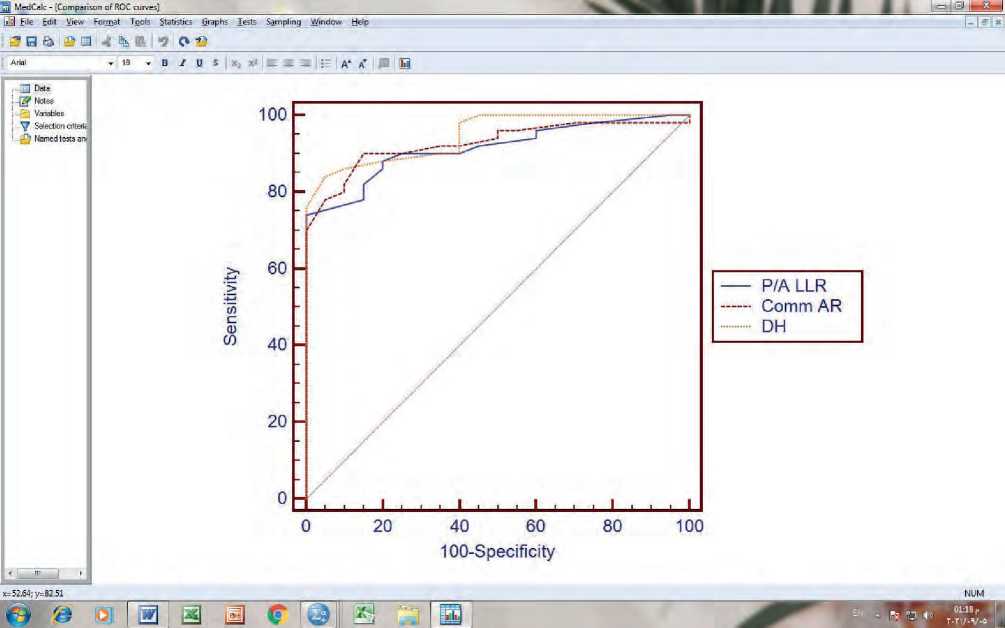1005x628 pixels.
Task: Open the Edit menu
Action: click(49, 22)
